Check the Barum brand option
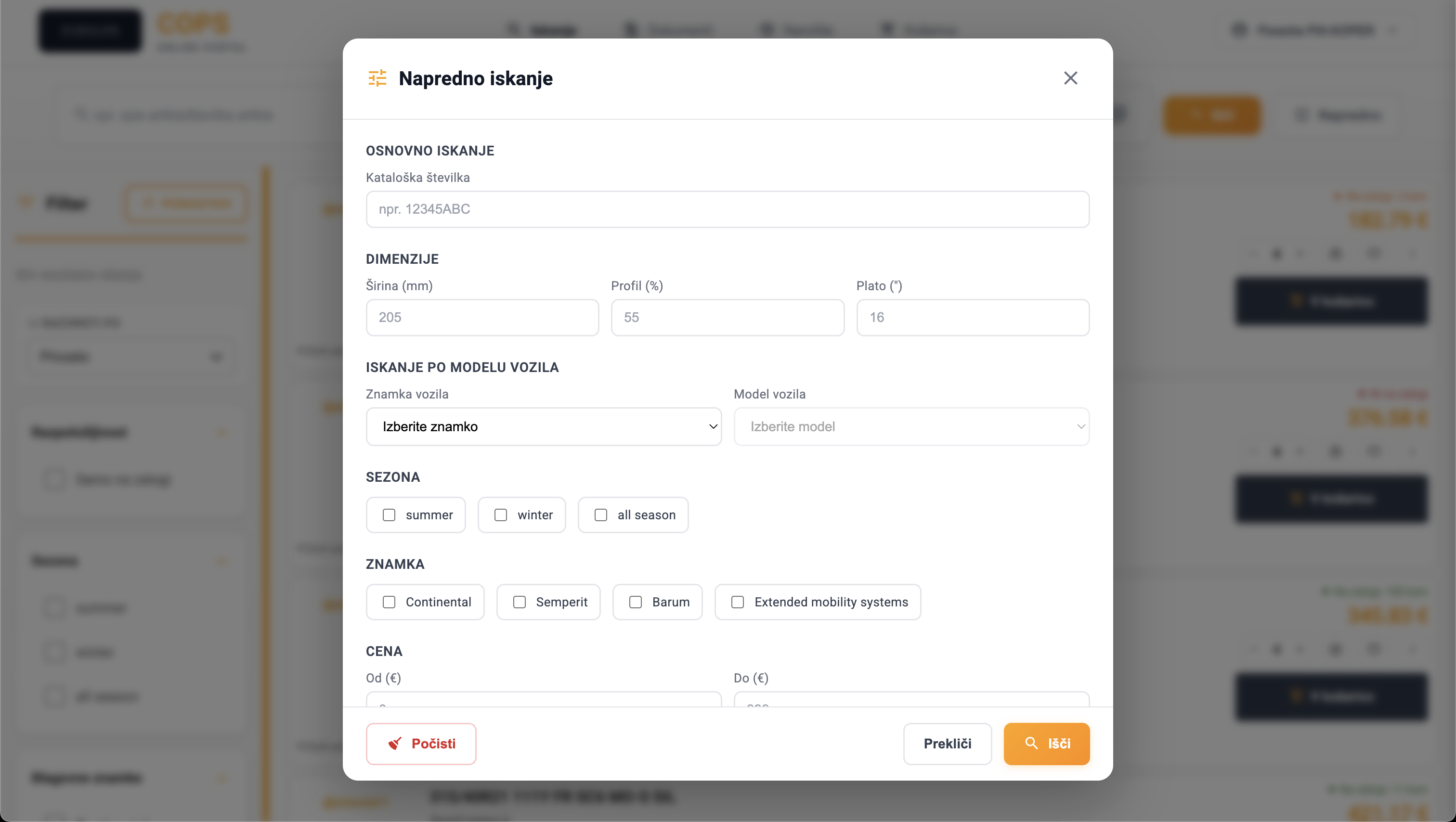The image size is (1456, 822). pyautogui.click(x=635, y=602)
